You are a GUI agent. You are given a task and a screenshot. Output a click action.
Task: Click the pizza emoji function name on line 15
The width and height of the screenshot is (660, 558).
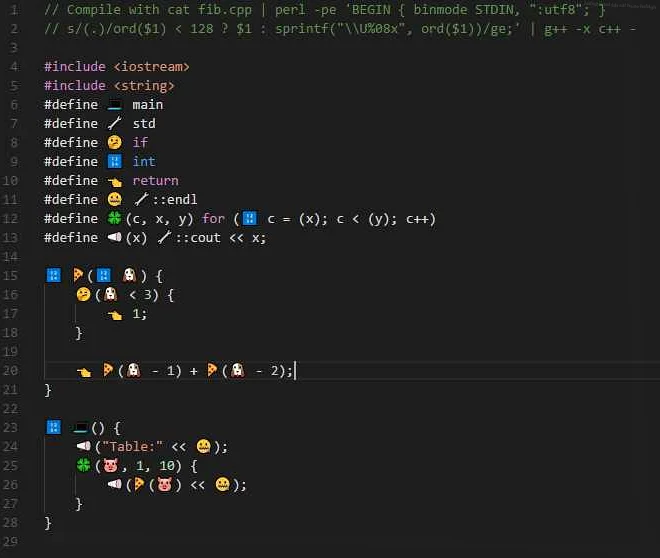pyautogui.click(x=78, y=275)
